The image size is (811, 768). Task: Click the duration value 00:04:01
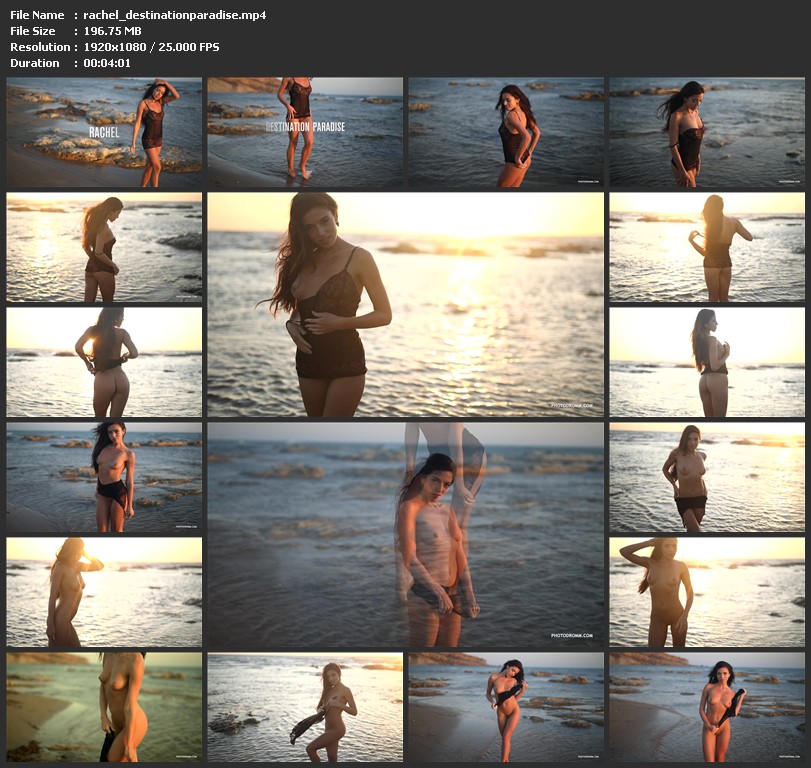coord(107,63)
